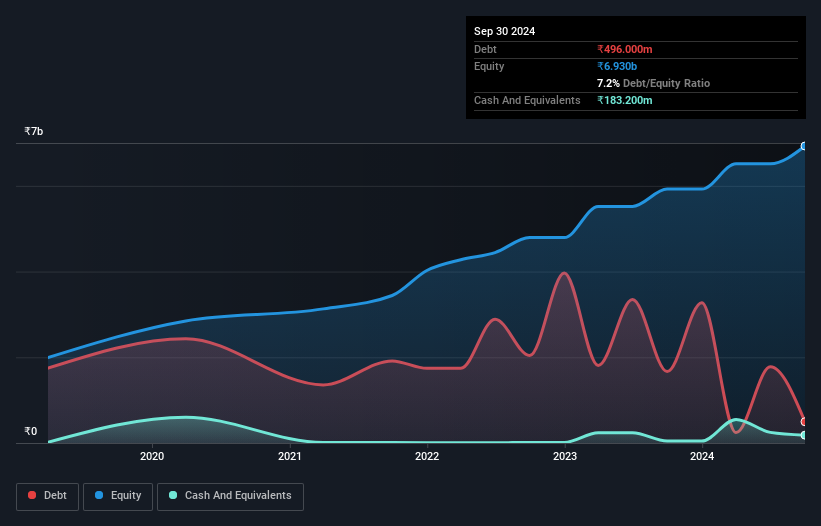Toggle the Debt legend button
821x526 pixels.
pyautogui.click(x=47, y=496)
